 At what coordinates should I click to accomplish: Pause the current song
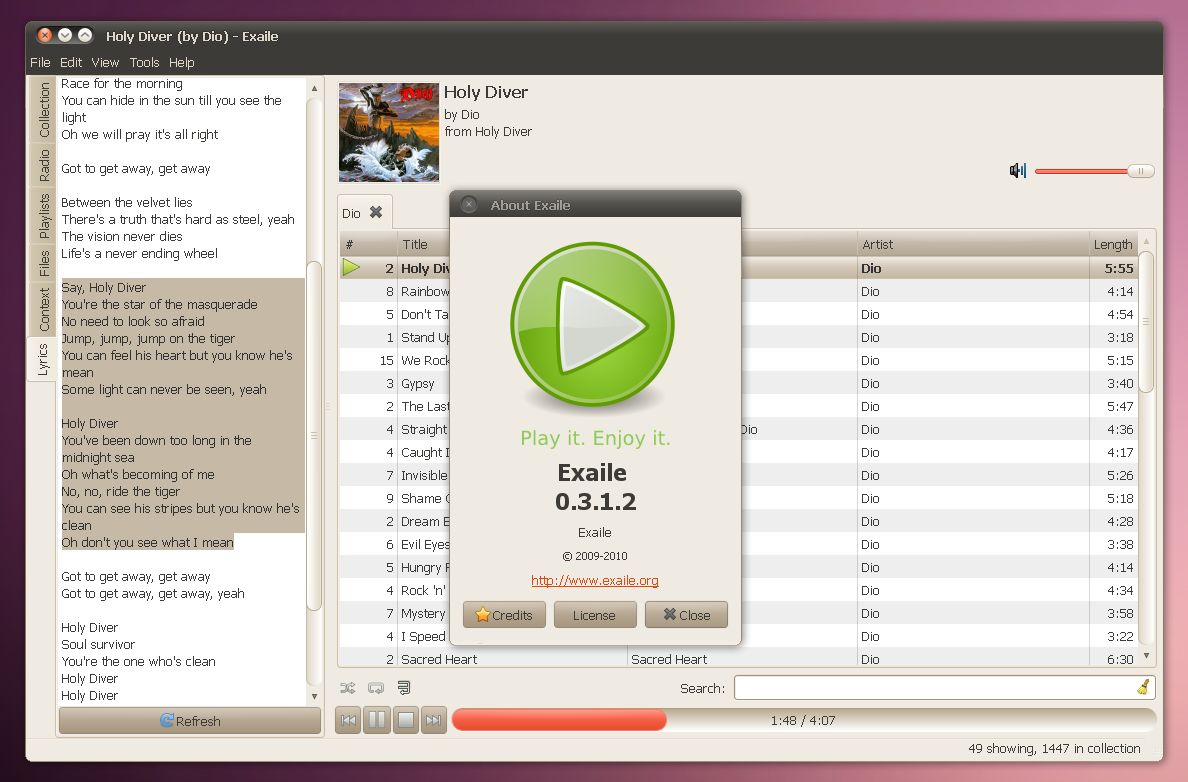tap(377, 720)
